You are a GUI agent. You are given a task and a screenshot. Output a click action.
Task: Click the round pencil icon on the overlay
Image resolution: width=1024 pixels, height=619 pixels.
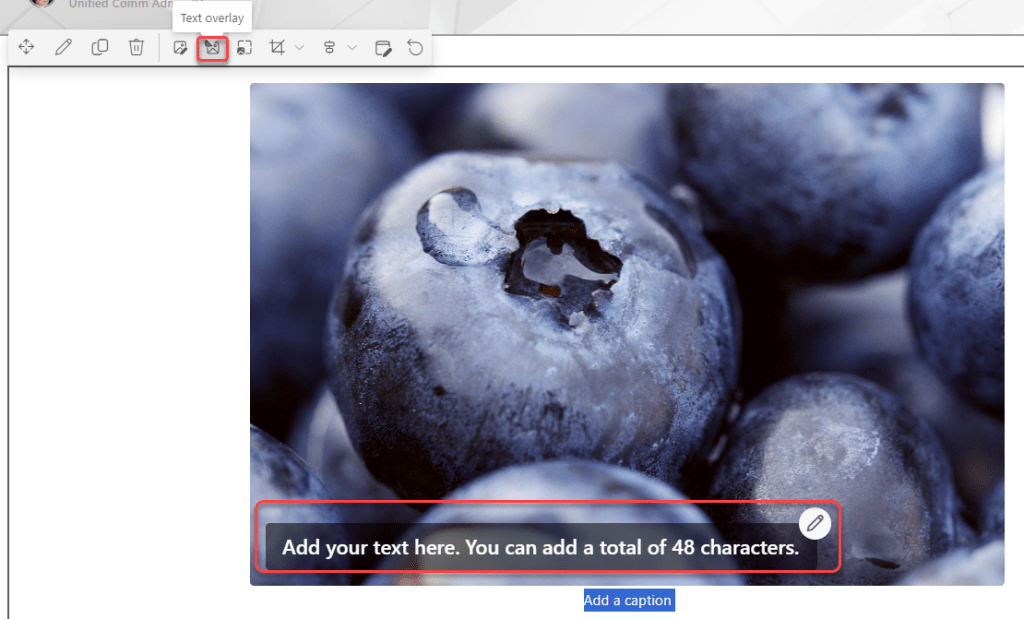(x=815, y=523)
